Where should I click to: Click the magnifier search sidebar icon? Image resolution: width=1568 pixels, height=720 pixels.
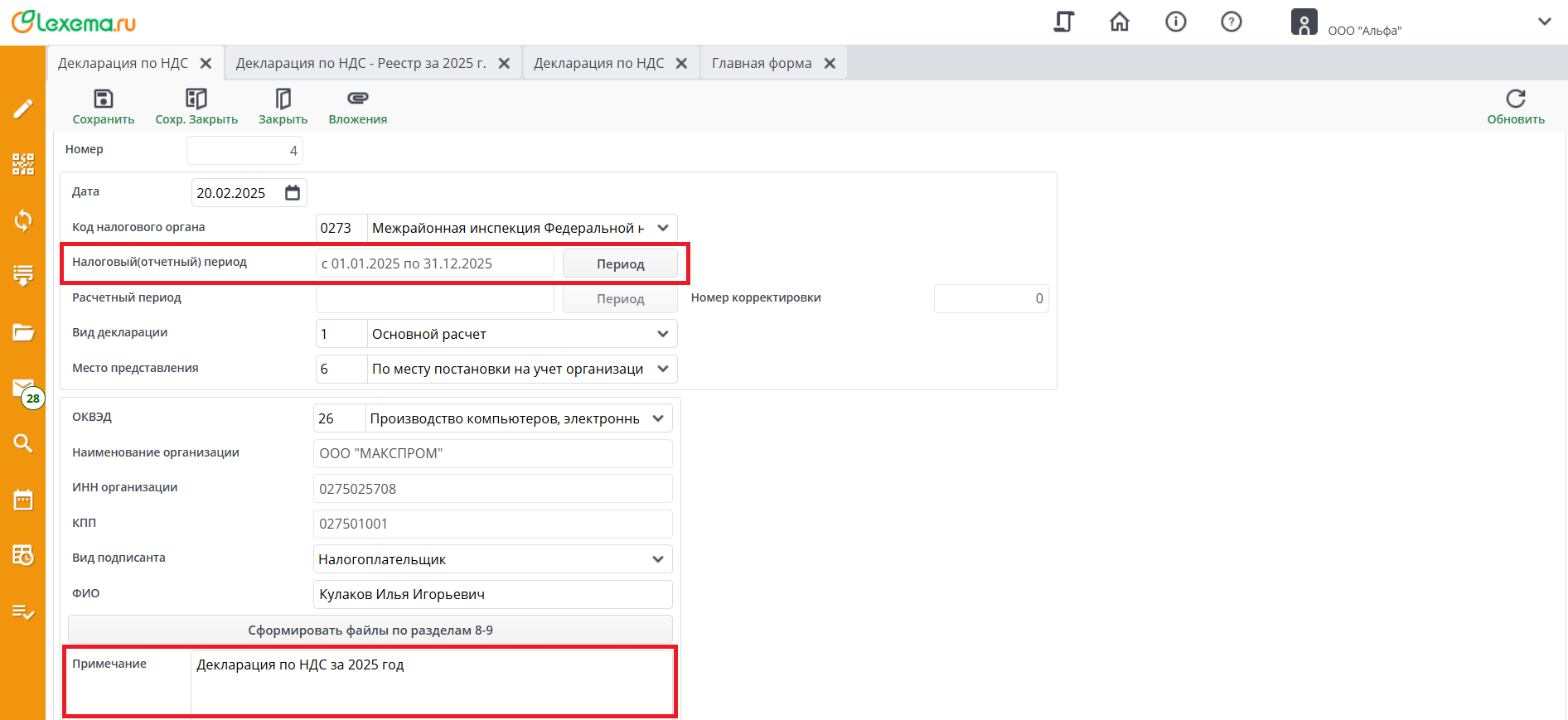click(x=23, y=443)
